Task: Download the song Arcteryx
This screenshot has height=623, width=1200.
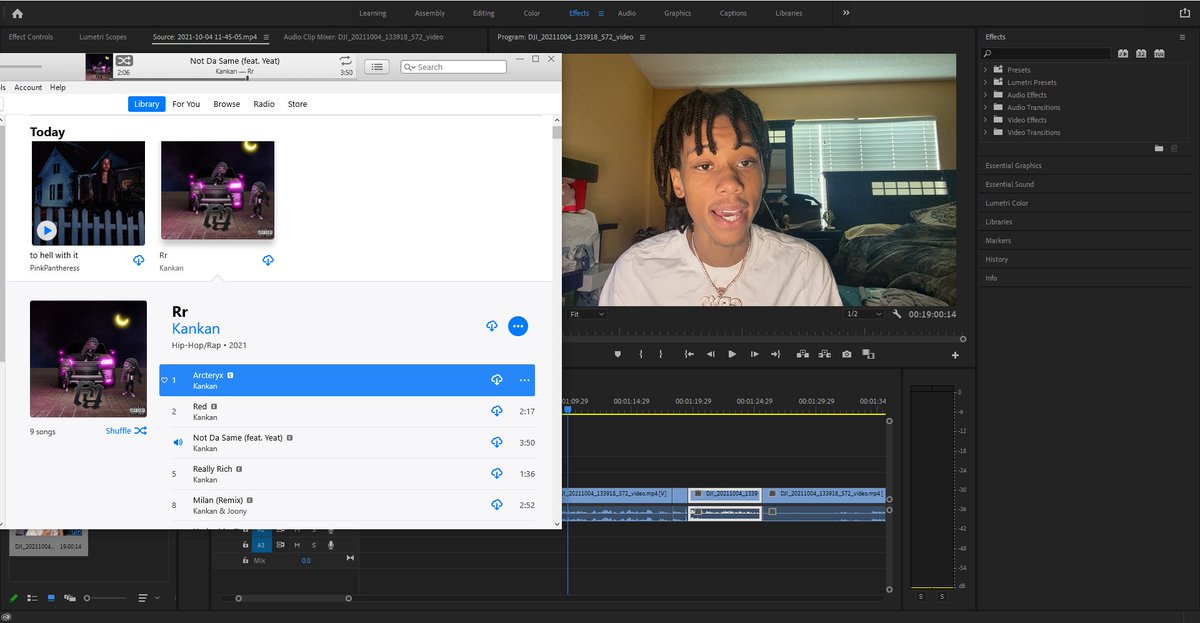Action: [497, 380]
